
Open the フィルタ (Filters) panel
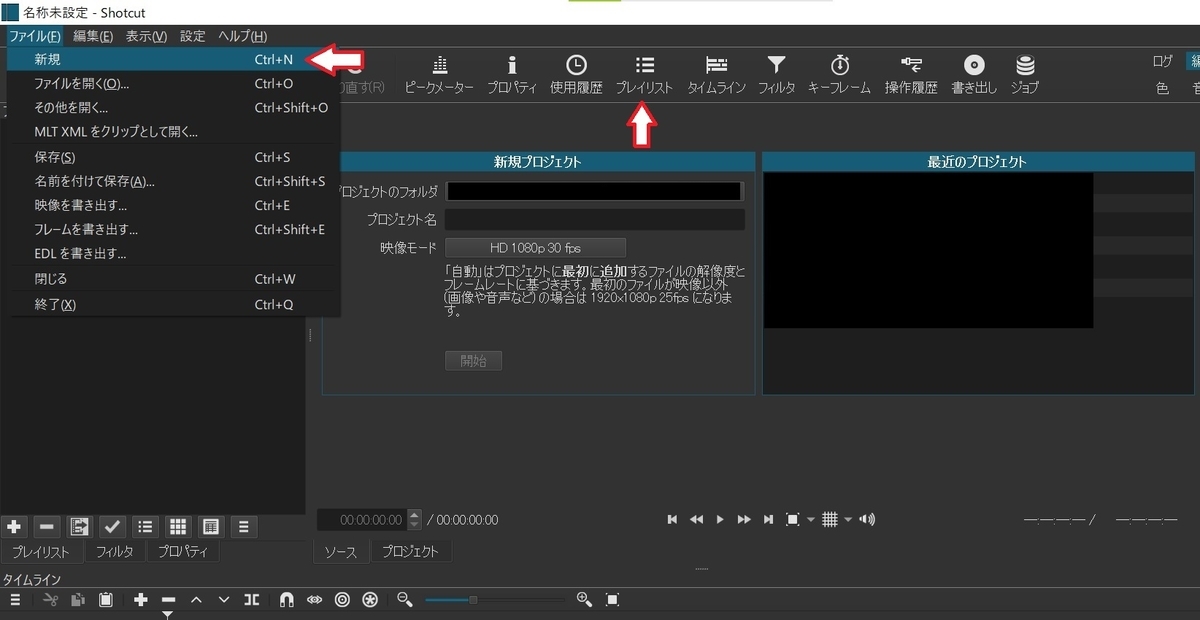tap(776, 74)
